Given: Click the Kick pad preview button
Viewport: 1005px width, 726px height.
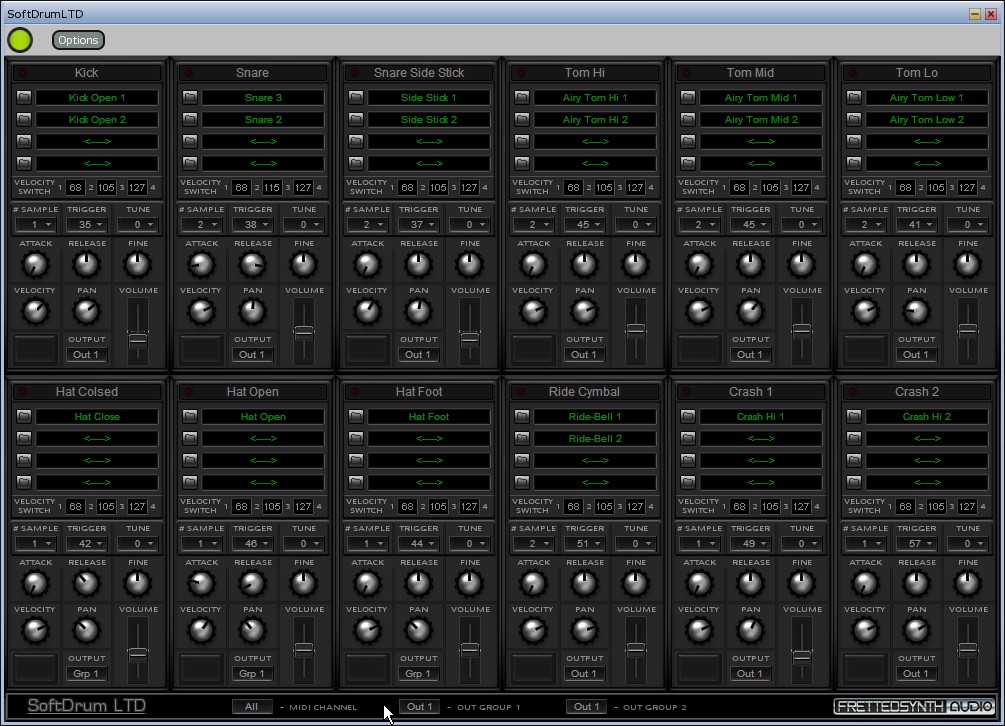Looking at the screenshot, I should point(35,349).
